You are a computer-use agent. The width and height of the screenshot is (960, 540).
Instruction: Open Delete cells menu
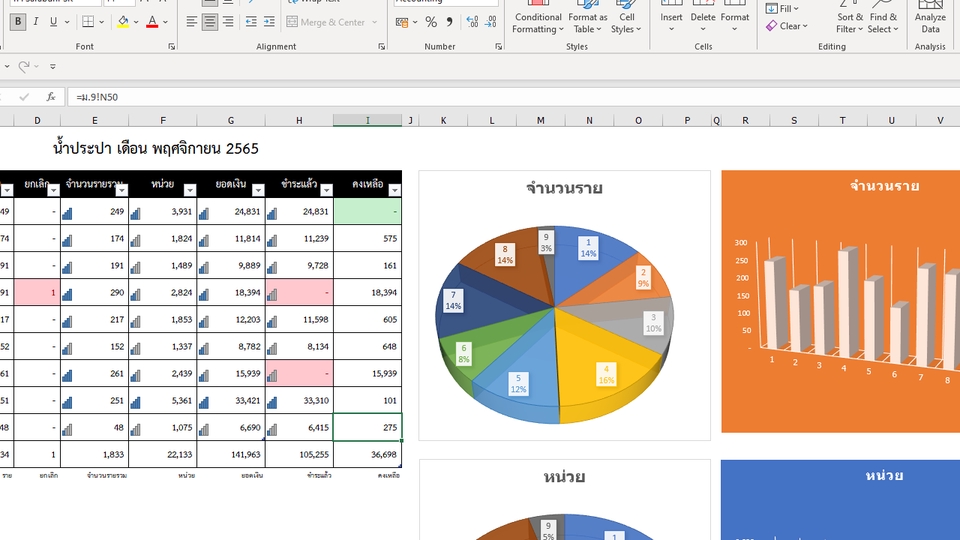click(x=703, y=17)
